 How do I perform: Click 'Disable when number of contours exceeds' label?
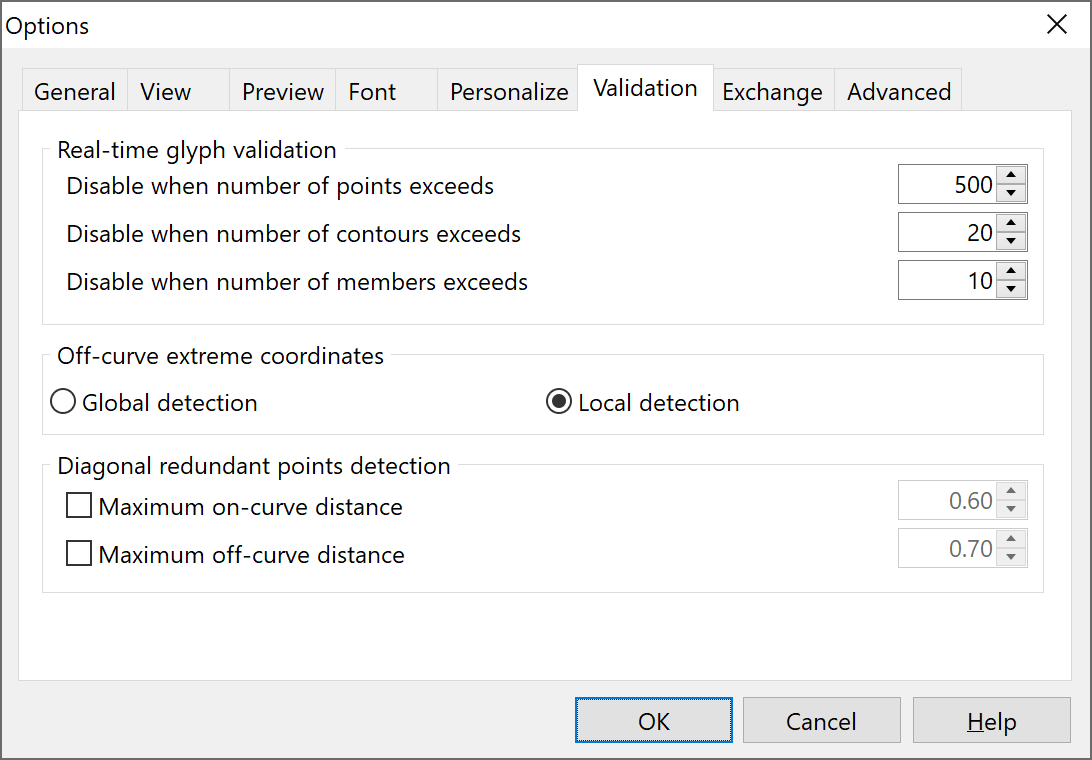click(293, 234)
